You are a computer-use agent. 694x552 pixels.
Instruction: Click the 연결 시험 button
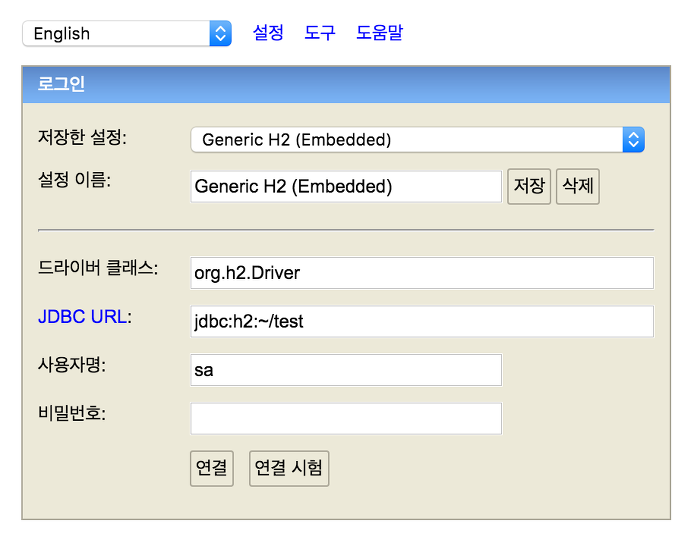[289, 468]
